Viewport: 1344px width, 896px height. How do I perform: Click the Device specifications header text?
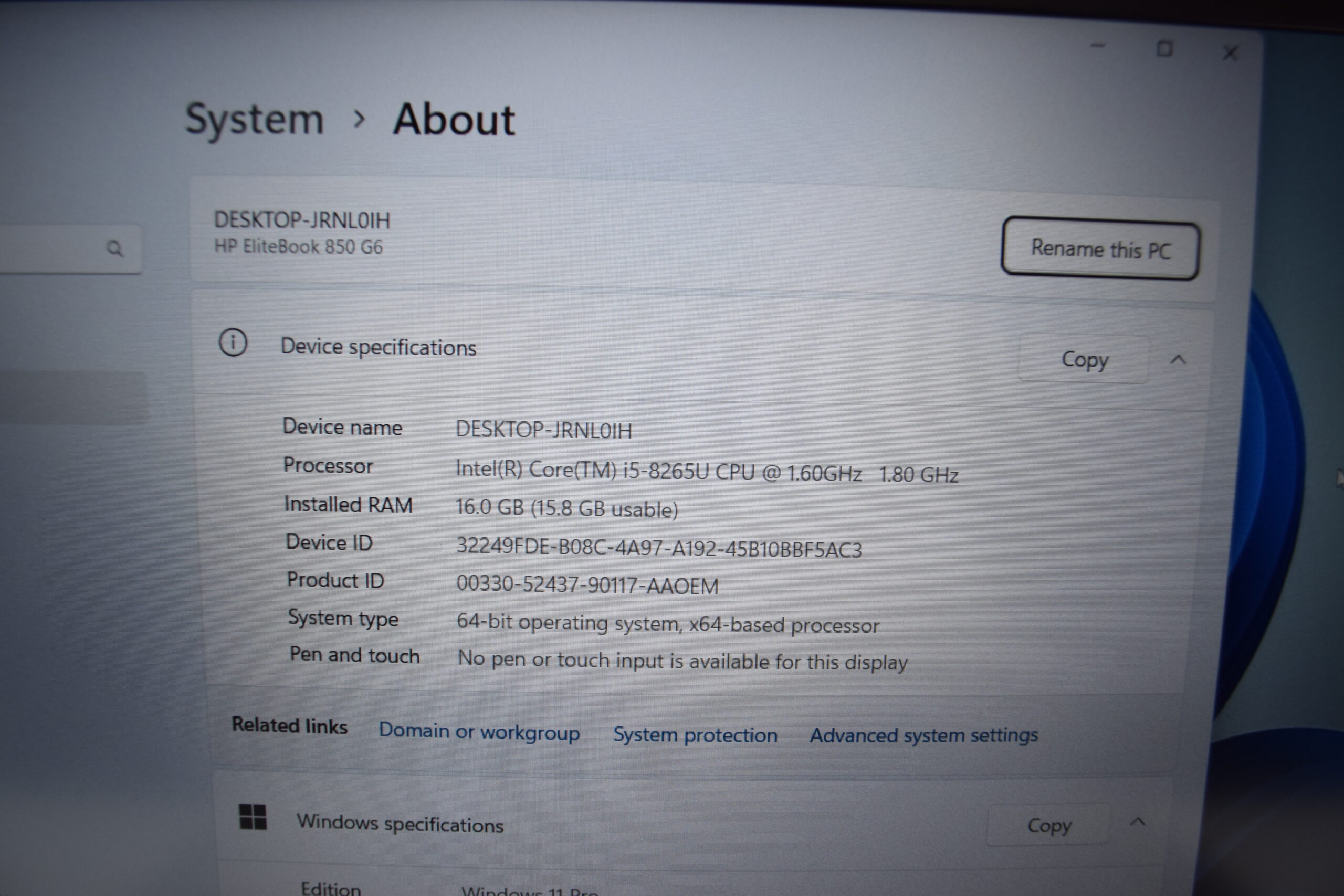coord(379,347)
